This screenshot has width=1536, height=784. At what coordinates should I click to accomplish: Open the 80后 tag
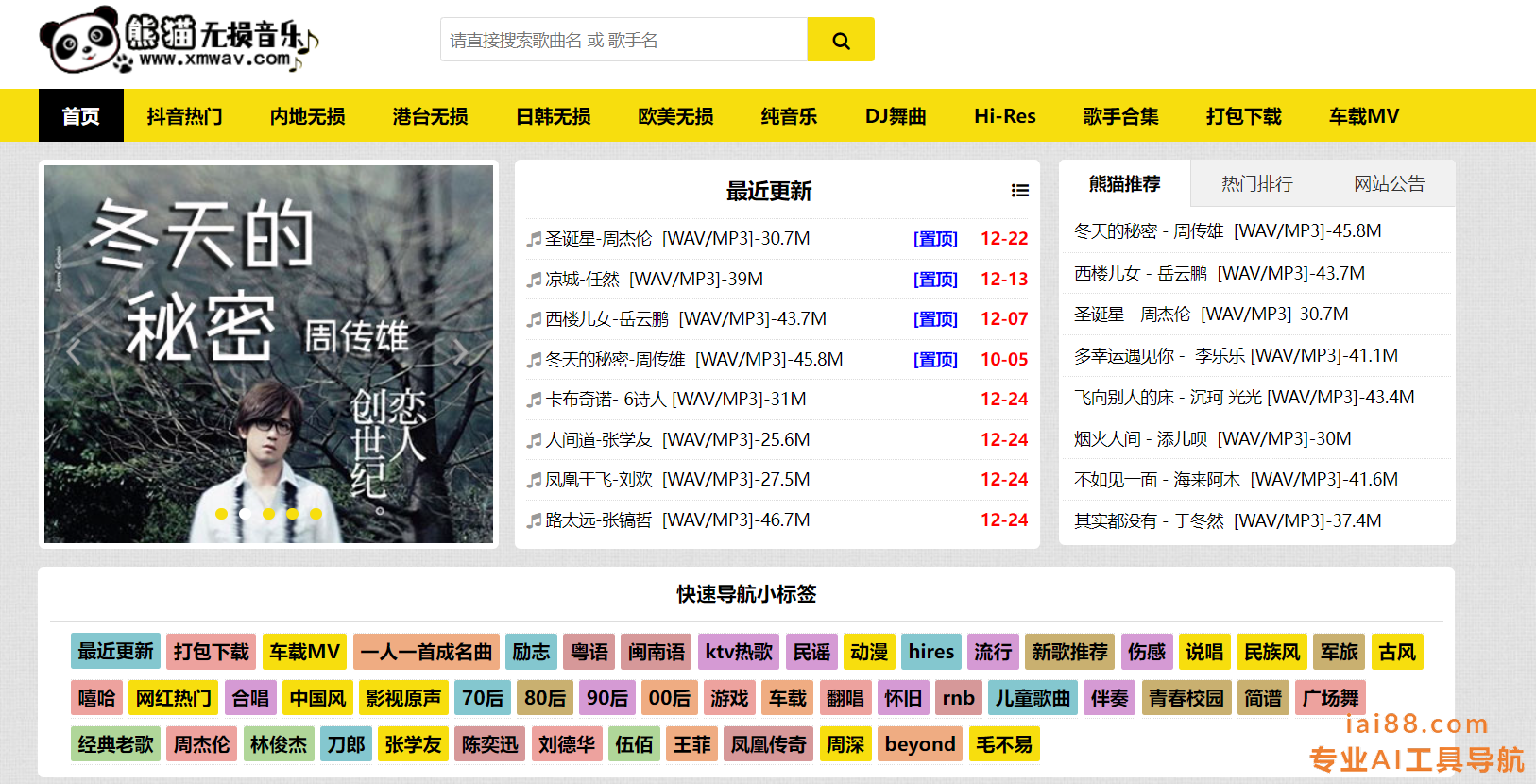[545, 698]
